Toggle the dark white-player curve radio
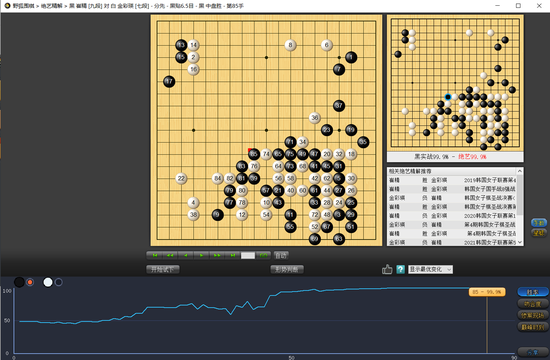This screenshot has height=360, width=550. tap(59, 282)
